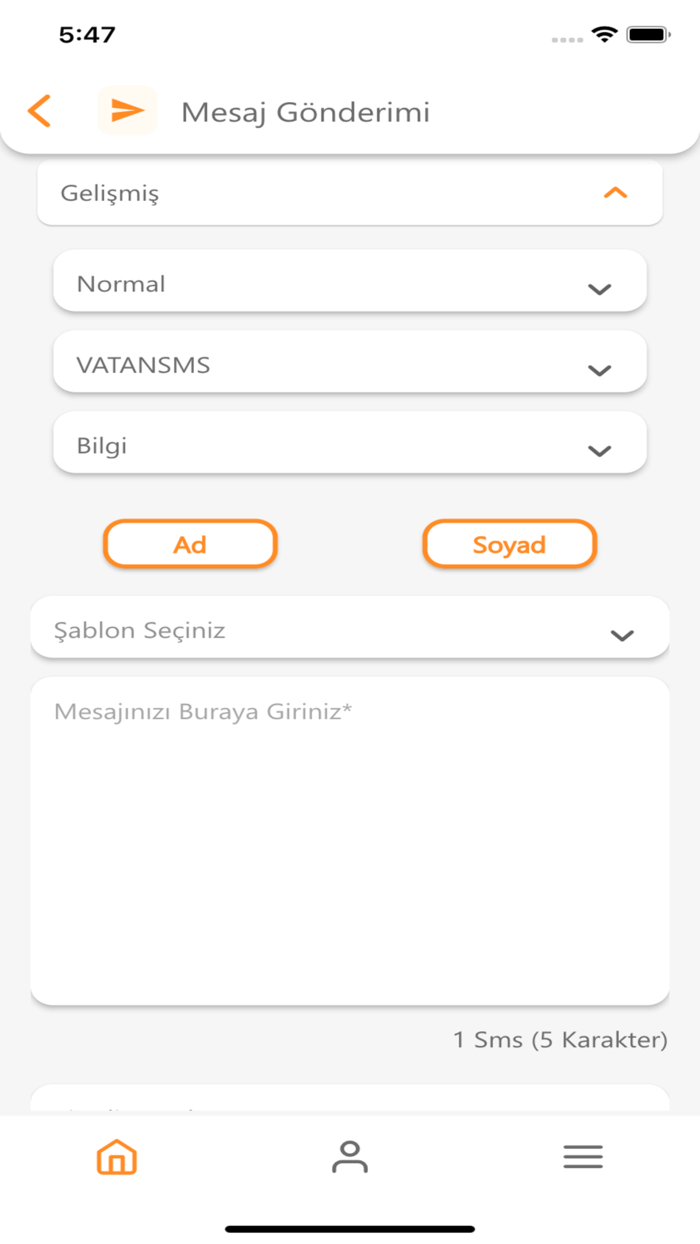The width and height of the screenshot is (700, 1244).
Task: Open the profile icon at the bottom
Action: pyautogui.click(x=349, y=1157)
